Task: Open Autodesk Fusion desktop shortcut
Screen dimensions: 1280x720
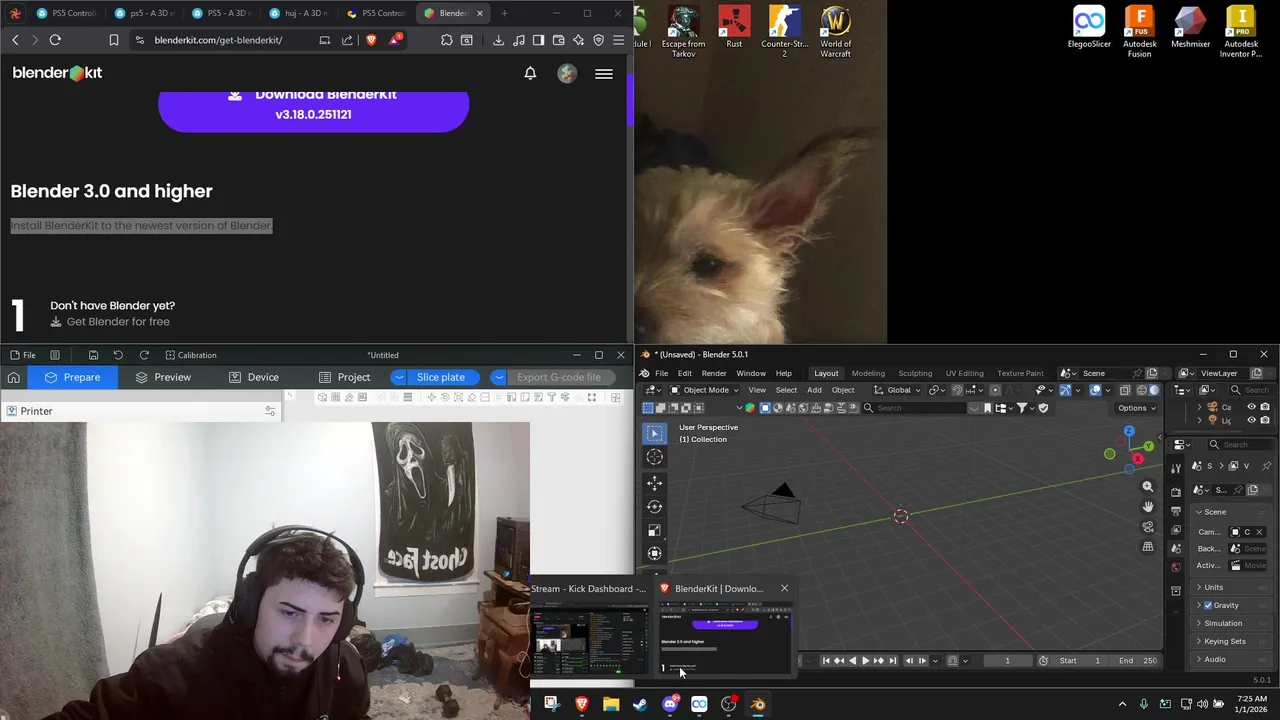Action: pos(1140,33)
